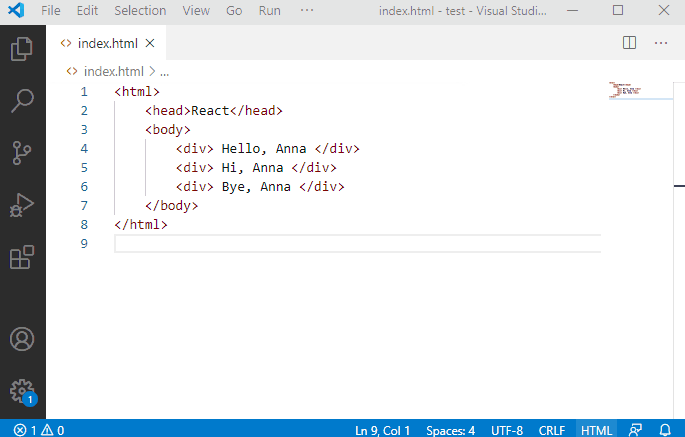Select encoding UTF-8 in status bar
Image resolution: width=685 pixels, height=437 pixels.
[x=507, y=430]
